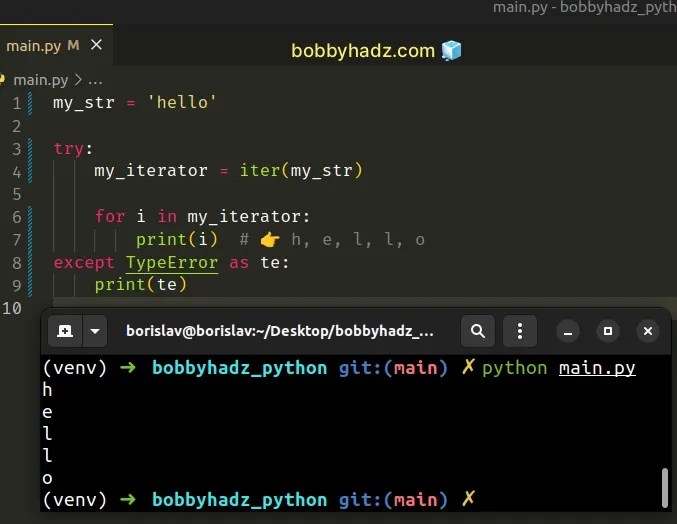Click my_iterator variable on line 4

(151, 171)
